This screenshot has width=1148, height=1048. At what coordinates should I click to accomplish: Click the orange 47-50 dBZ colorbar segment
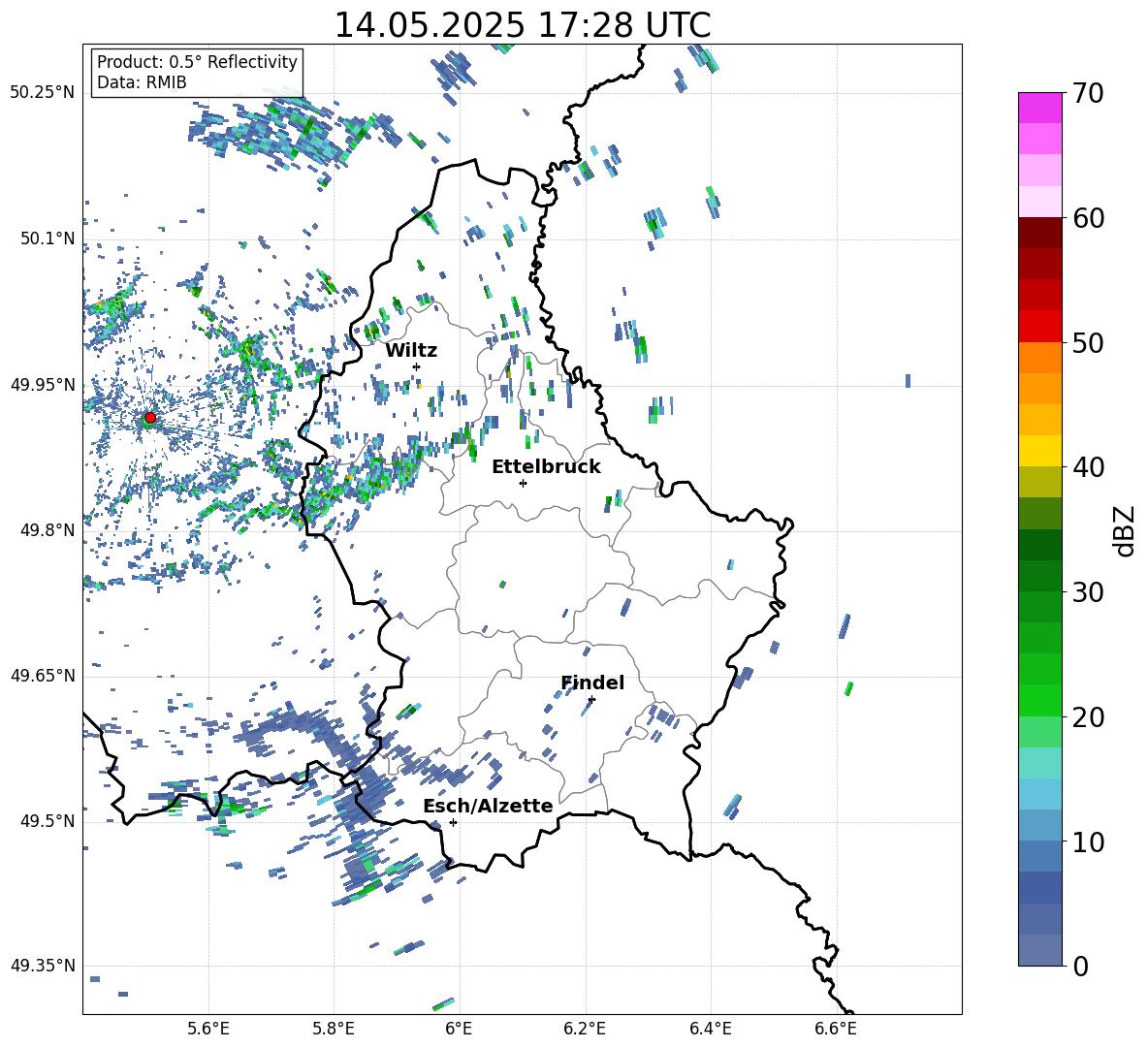click(1039, 358)
